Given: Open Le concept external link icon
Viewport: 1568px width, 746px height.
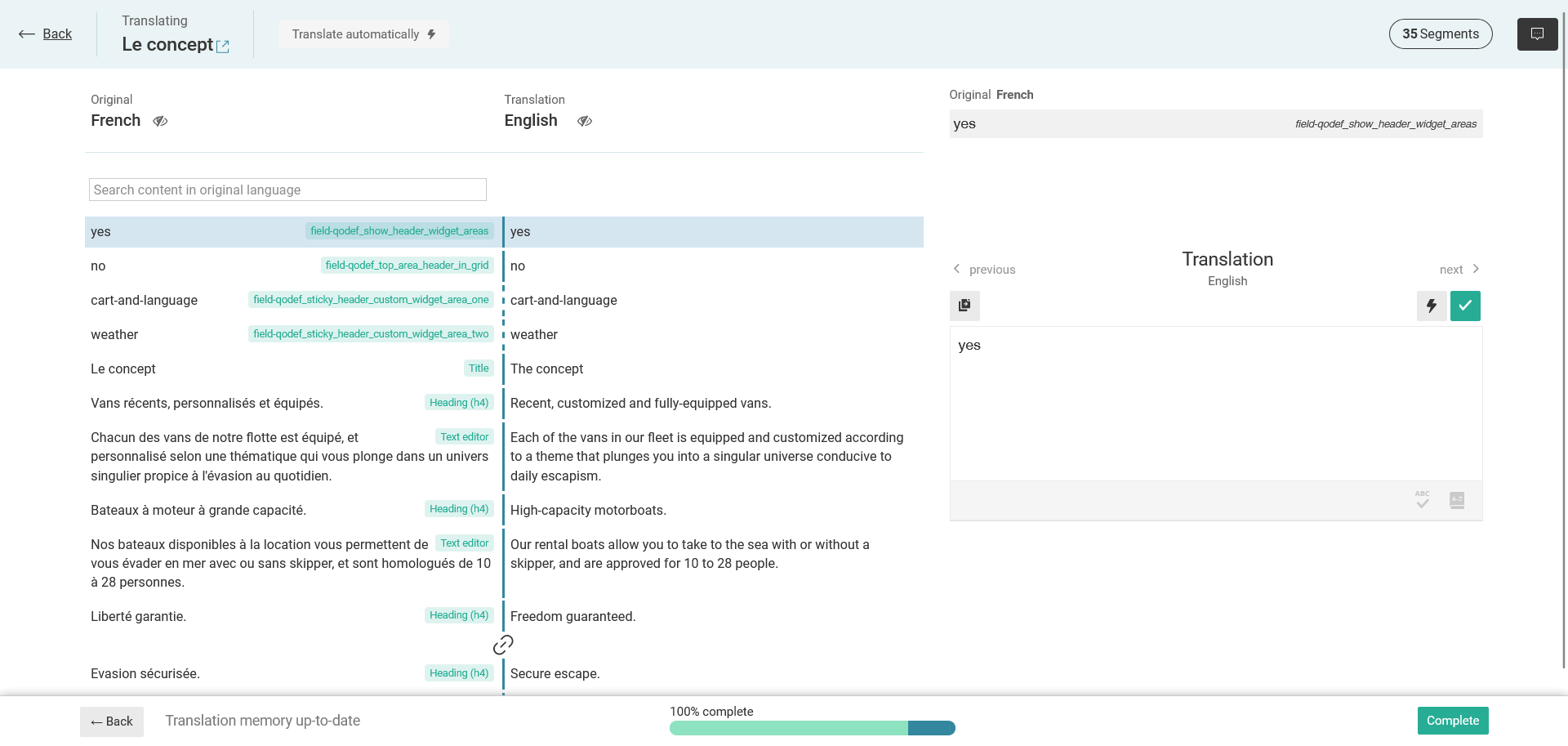Looking at the screenshot, I should (222, 47).
